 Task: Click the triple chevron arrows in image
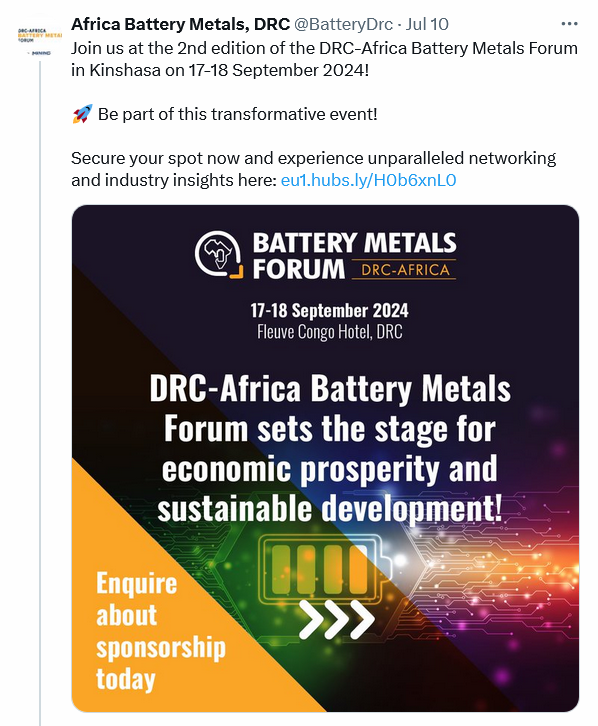point(336,620)
